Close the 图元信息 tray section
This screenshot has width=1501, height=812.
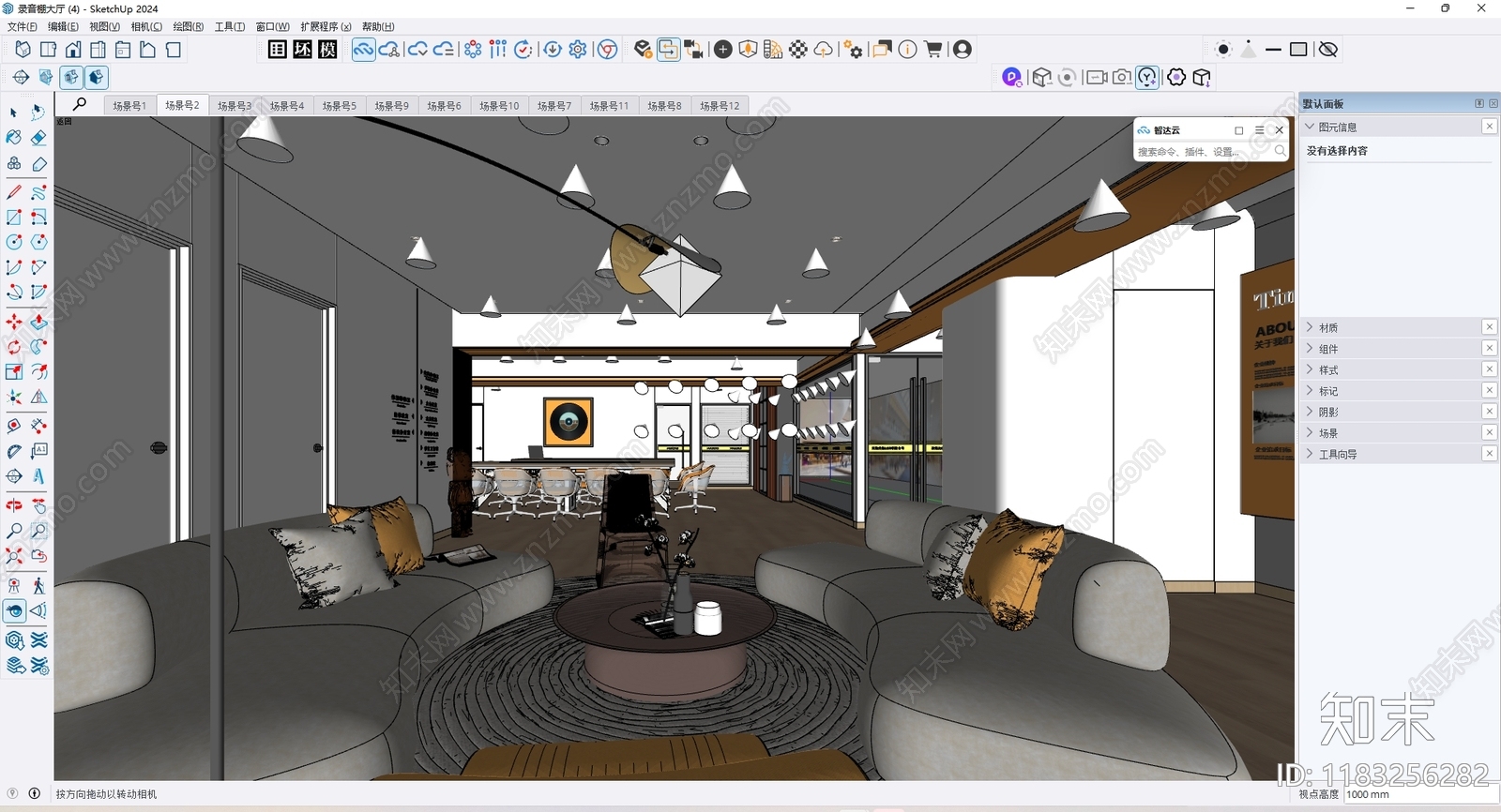click(1490, 127)
